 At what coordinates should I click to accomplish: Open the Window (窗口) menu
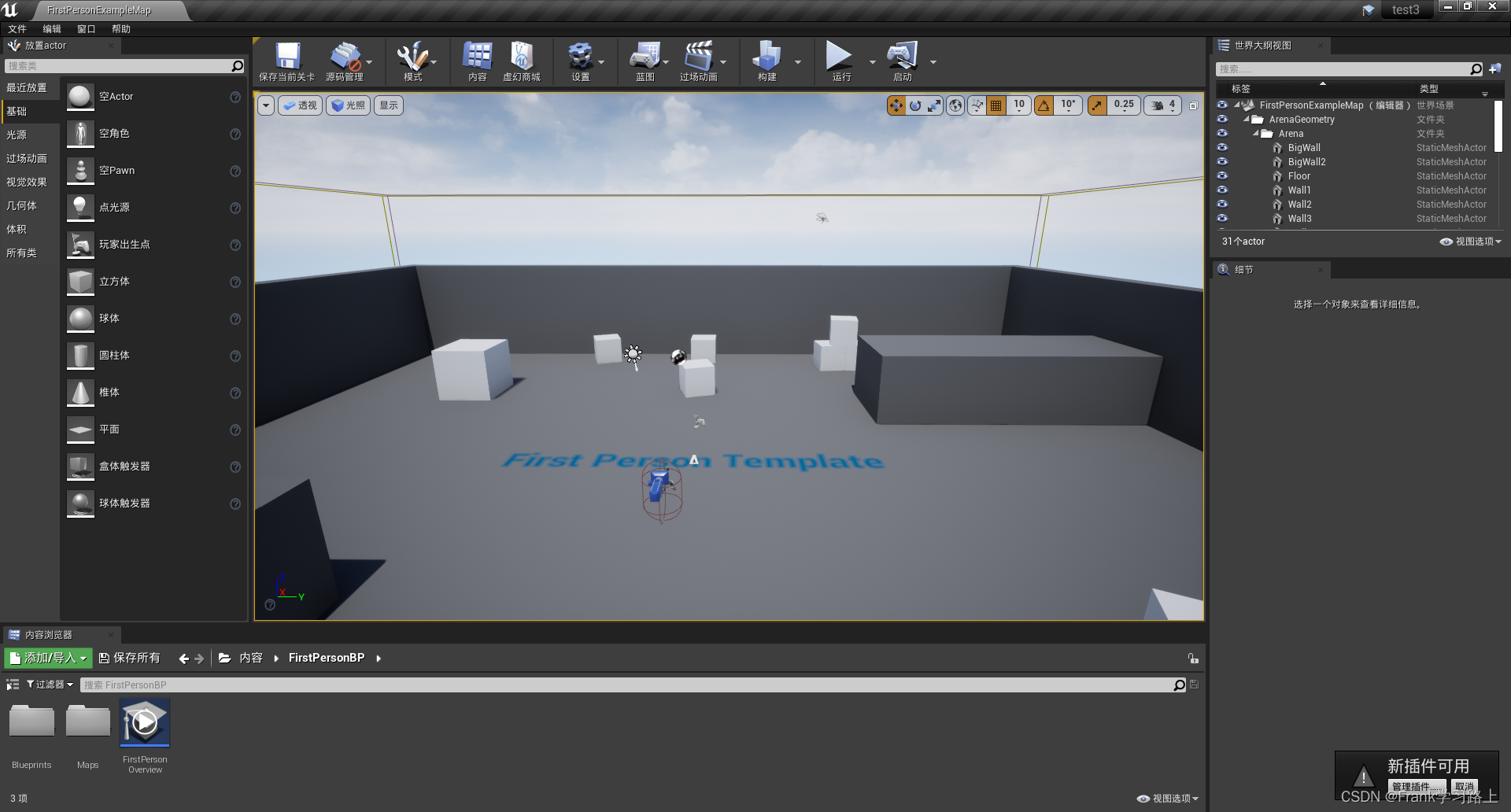point(87,29)
